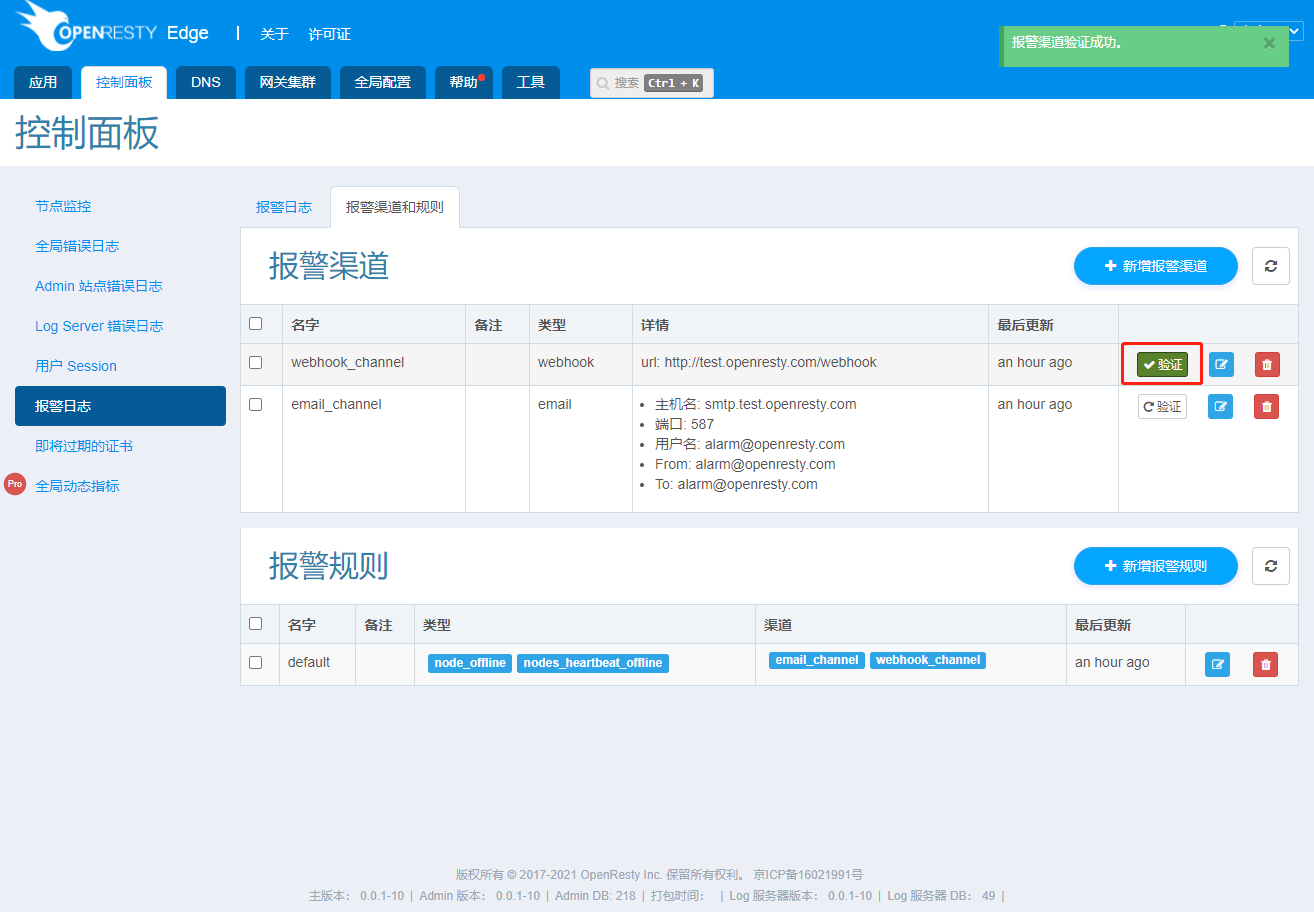Open Admin 站点错误日志 in the sidebar
The image size is (1314, 912).
[x=99, y=286]
